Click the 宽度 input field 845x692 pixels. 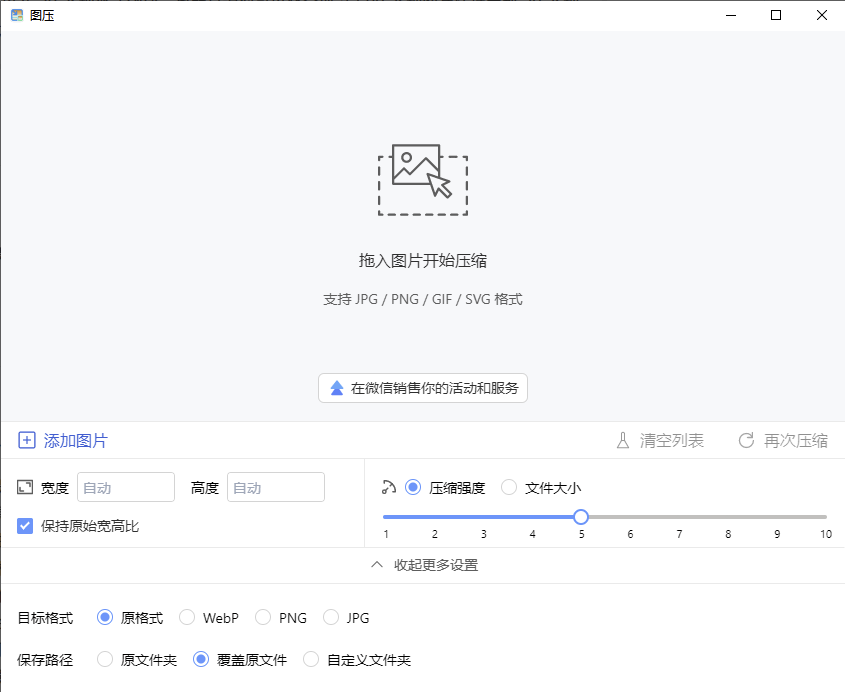click(126, 488)
